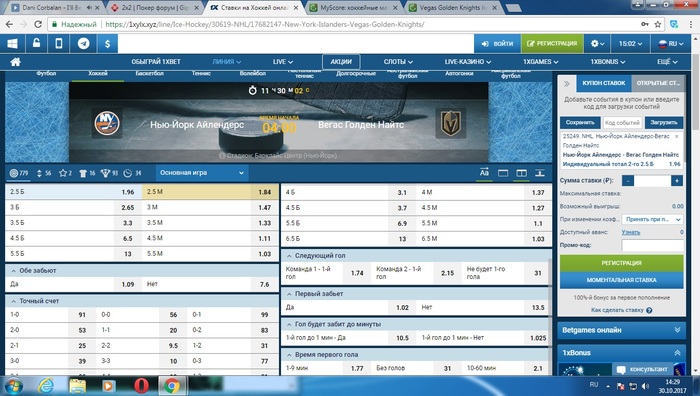Remove the Islanders-Vegas event from the coupon
The width and height of the screenshot is (700, 396).
(x=676, y=136)
